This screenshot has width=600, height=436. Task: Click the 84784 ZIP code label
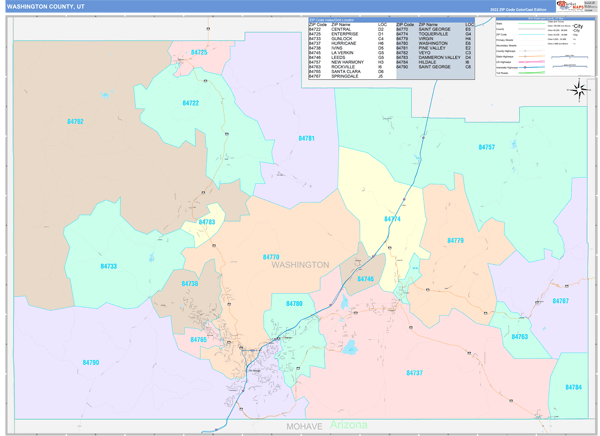coord(572,386)
